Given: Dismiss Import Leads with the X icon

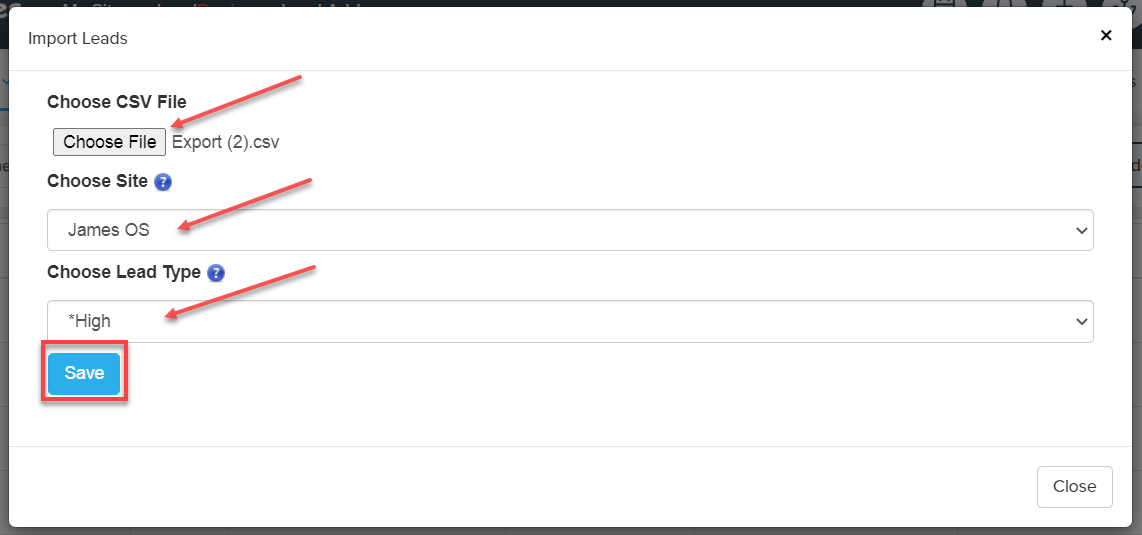Looking at the screenshot, I should coord(1106,36).
